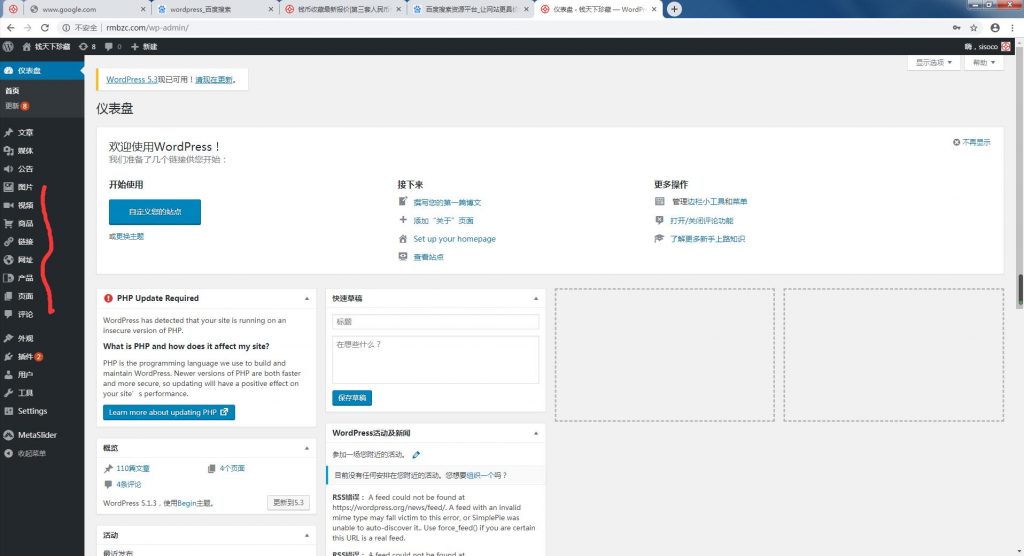The width and height of the screenshot is (1024, 556).
Task: Click the Set up your homepage link
Action: [x=455, y=239]
